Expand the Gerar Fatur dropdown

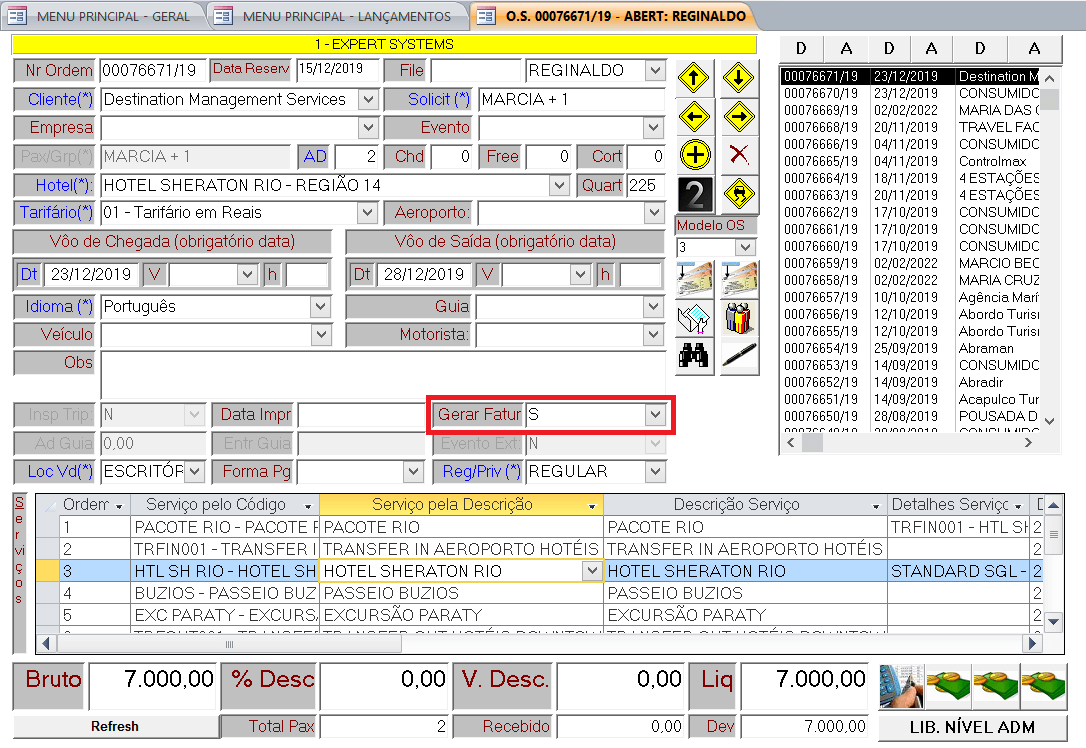(x=655, y=414)
